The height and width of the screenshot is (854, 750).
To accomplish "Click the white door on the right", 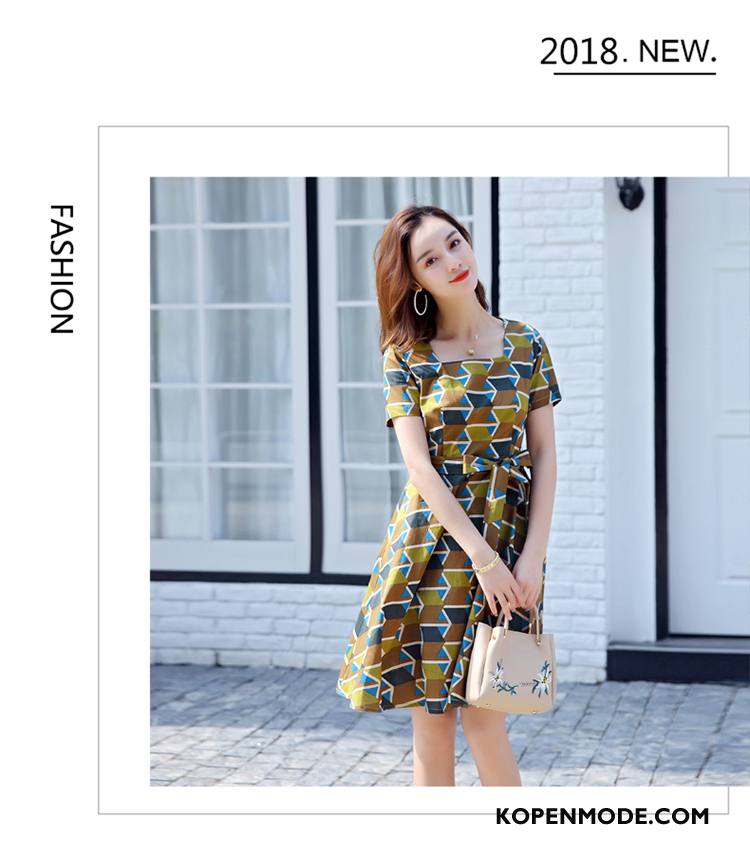I will 708,406.
